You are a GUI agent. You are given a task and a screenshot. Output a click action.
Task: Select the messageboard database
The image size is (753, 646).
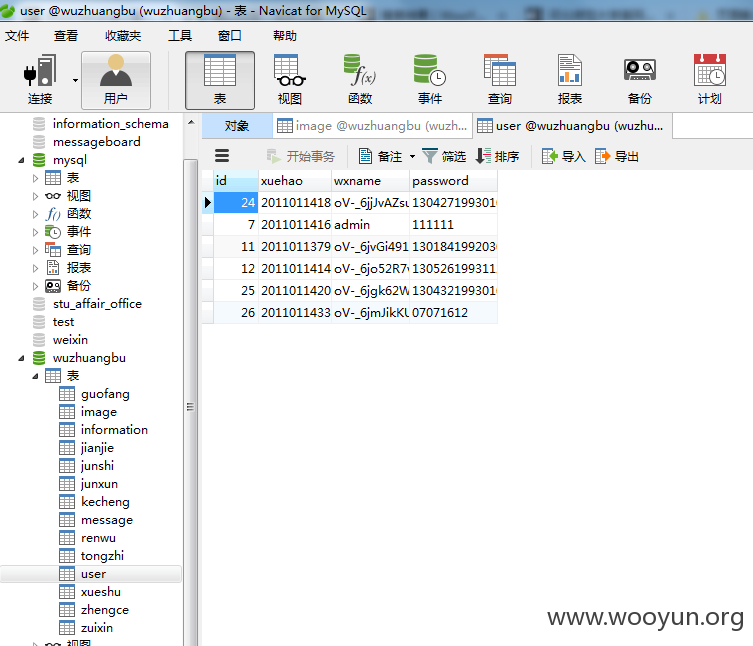(x=97, y=142)
